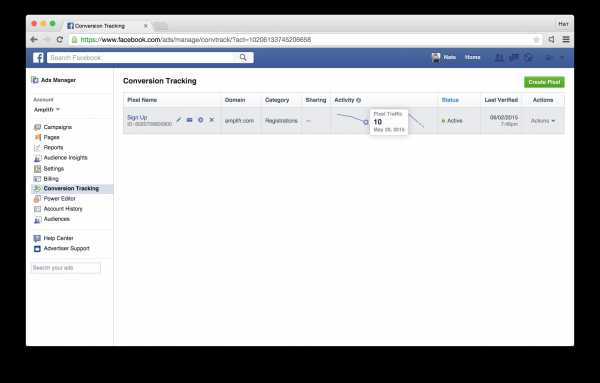Open the friend requests icon
Viewport: 600px width, 383px height.
click(x=499, y=57)
